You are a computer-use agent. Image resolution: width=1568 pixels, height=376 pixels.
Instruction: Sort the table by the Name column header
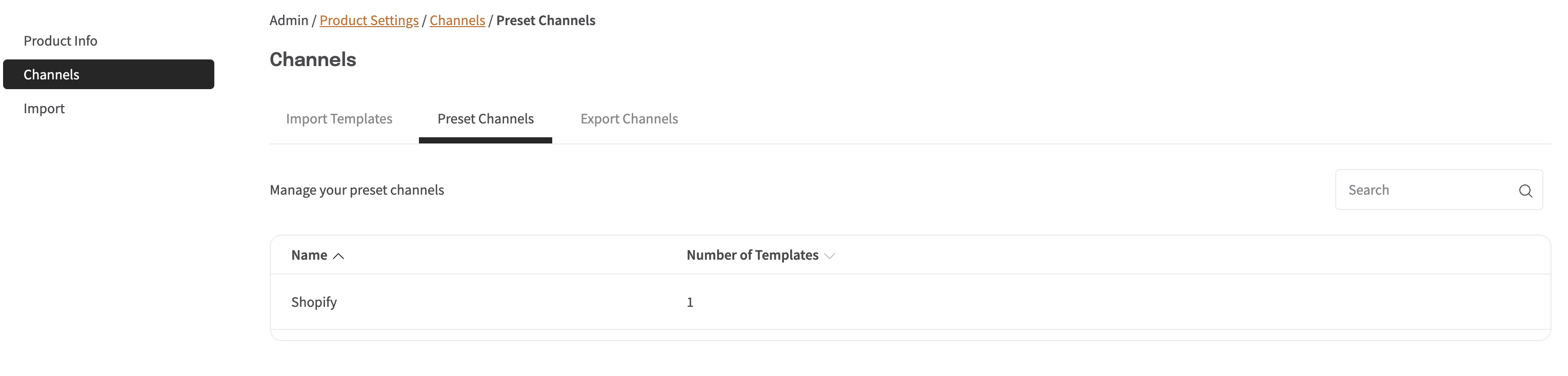[x=309, y=255]
